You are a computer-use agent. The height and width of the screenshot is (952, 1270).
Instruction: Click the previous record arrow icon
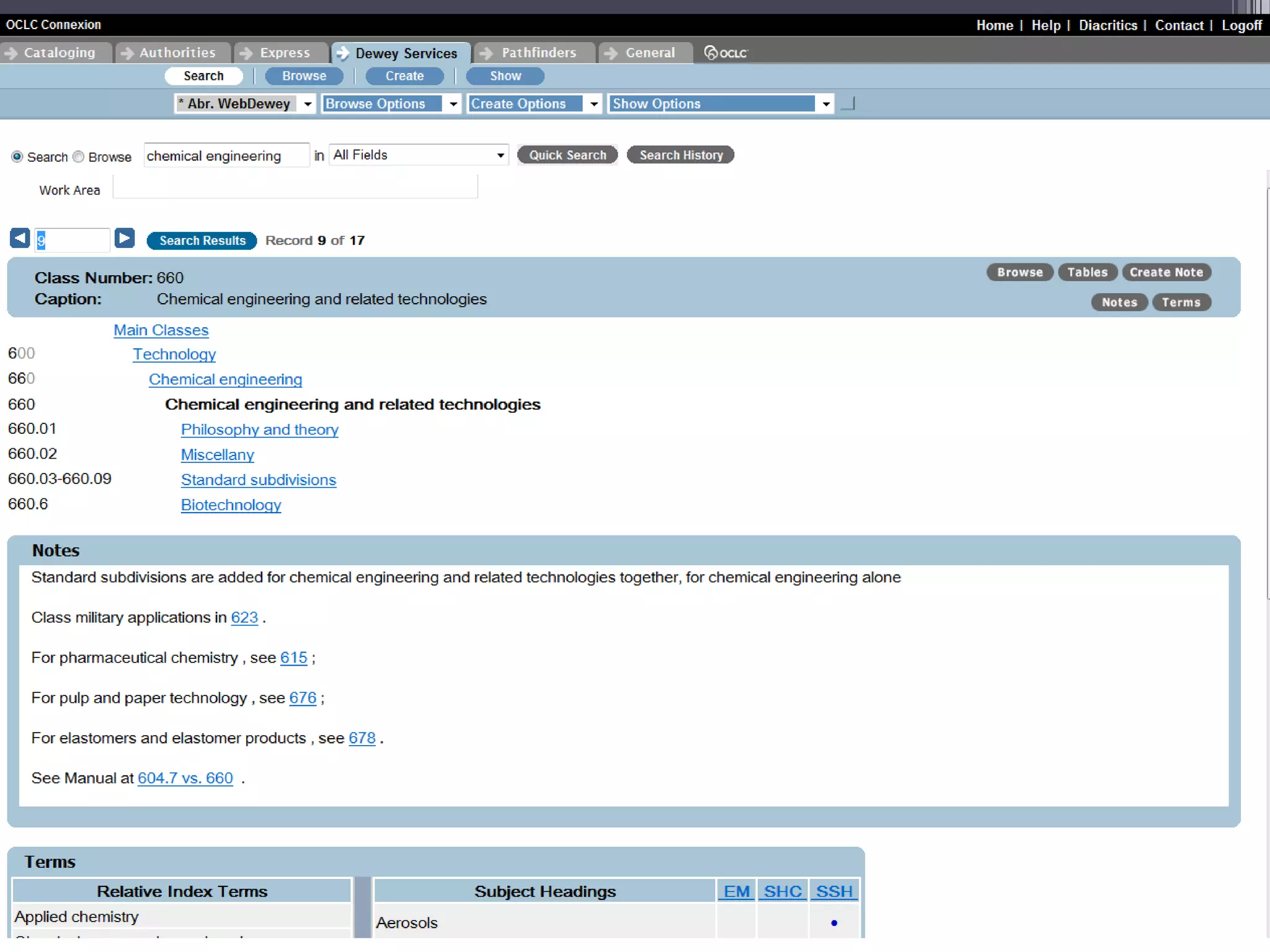point(20,238)
